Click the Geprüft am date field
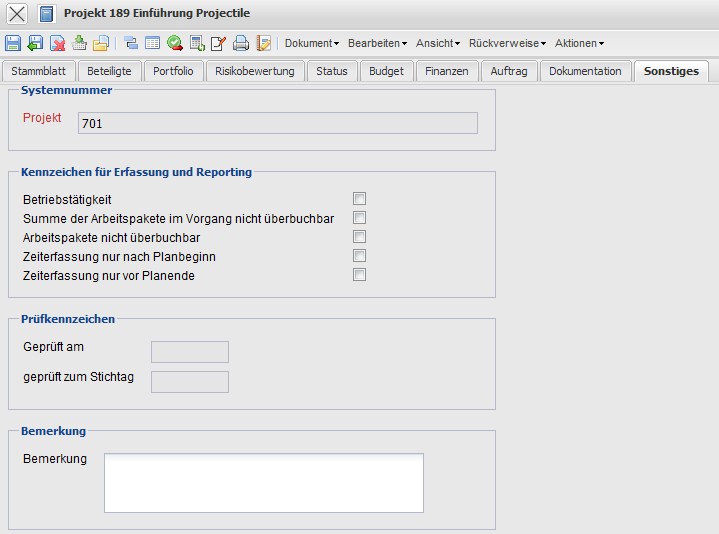719x534 pixels. [x=189, y=352]
